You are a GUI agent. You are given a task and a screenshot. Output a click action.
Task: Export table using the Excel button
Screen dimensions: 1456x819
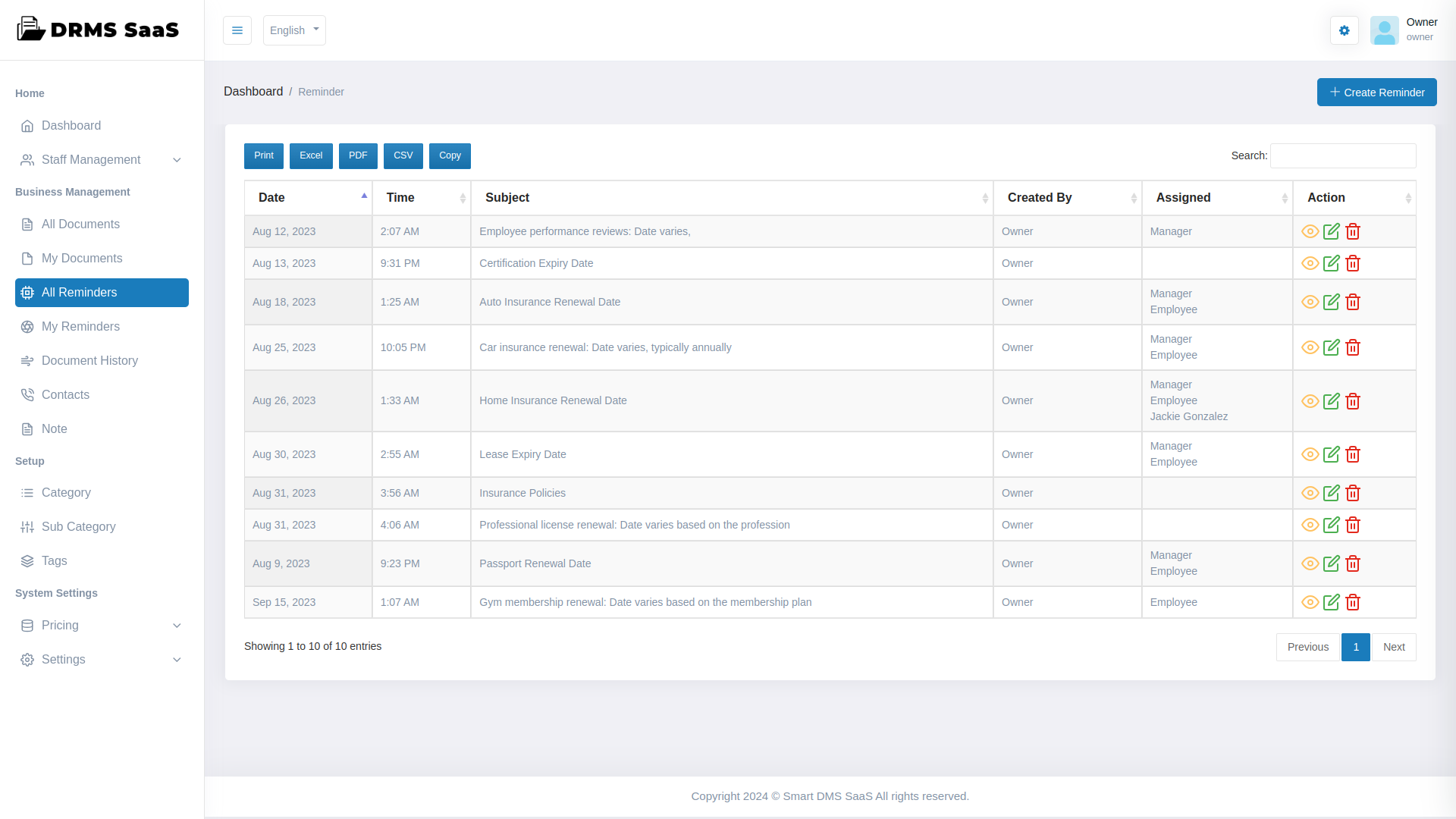[311, 155]
